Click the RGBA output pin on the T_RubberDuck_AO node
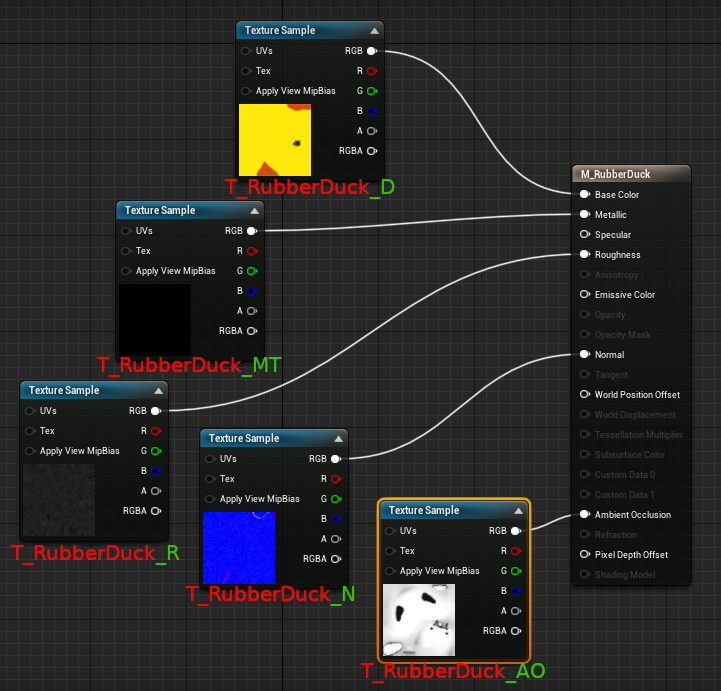Viewport: 721px width, 691px height. (515, 631)
